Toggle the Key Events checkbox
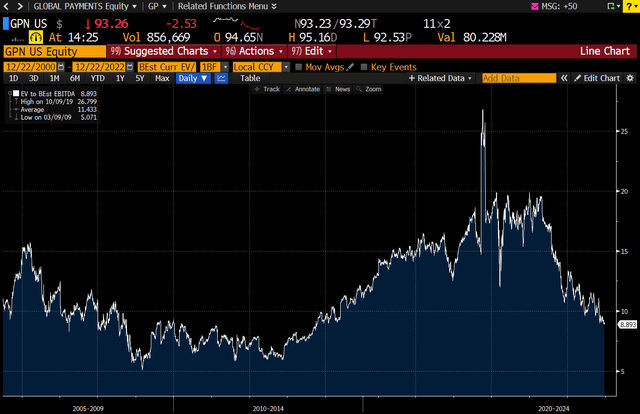Viewport: 640px width, 414px height. pyautogui.click(x=364, y=67)
